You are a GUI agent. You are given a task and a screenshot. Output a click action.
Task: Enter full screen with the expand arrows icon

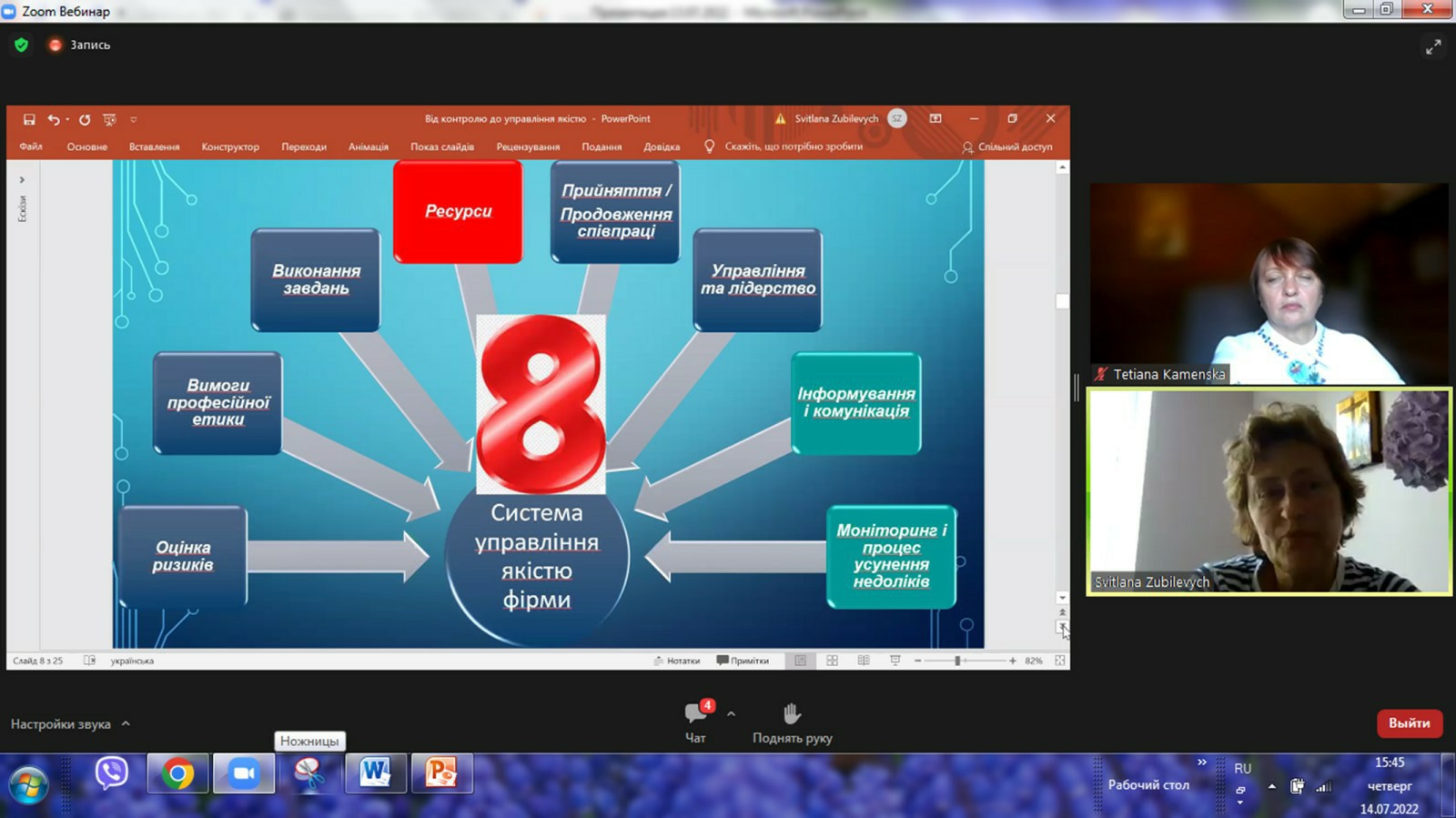(x=1432, y=46)
